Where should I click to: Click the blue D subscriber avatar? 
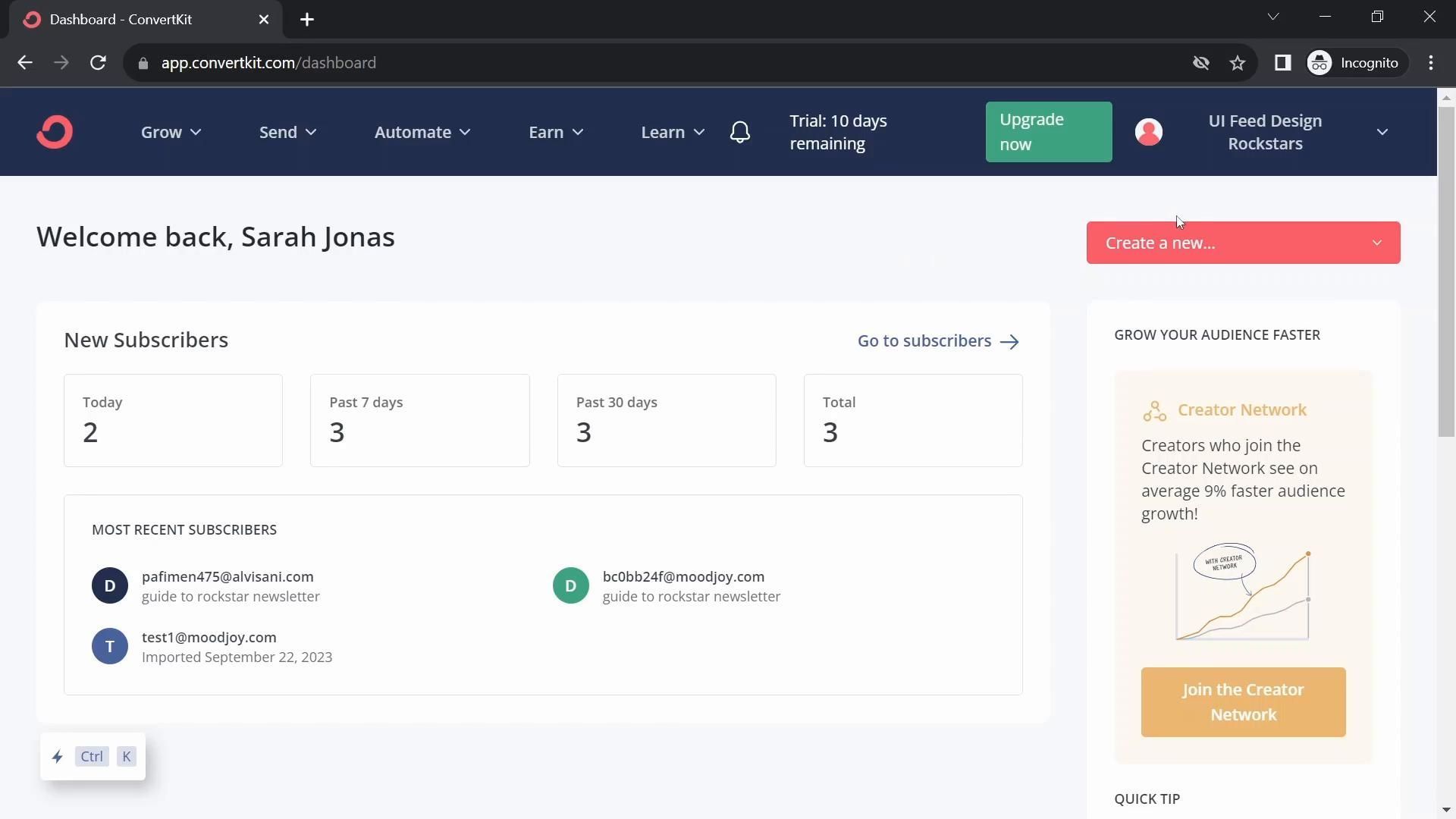tap(110, 585)
